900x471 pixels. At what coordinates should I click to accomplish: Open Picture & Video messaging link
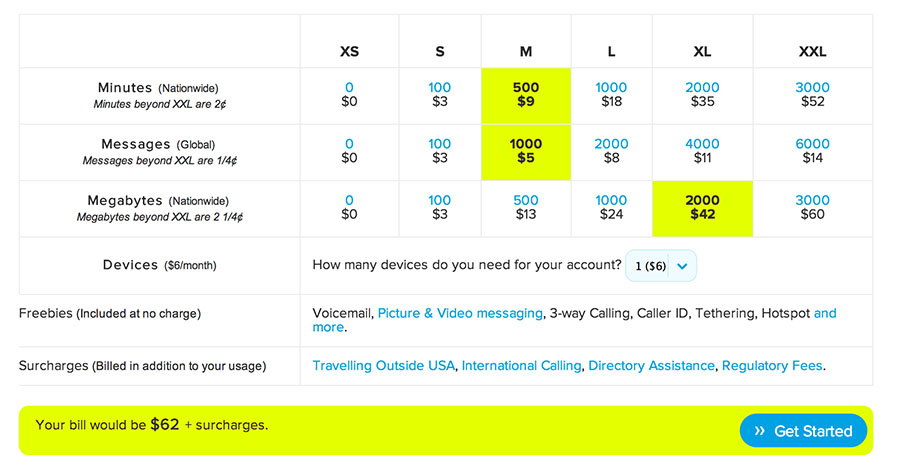pos(460,314)
